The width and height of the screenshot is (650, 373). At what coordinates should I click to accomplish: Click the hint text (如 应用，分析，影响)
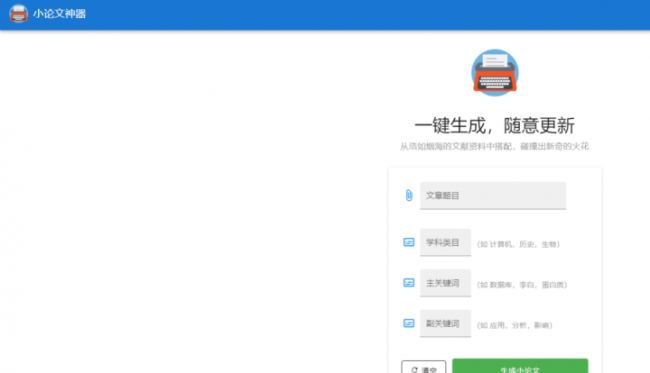pos(514,325)
